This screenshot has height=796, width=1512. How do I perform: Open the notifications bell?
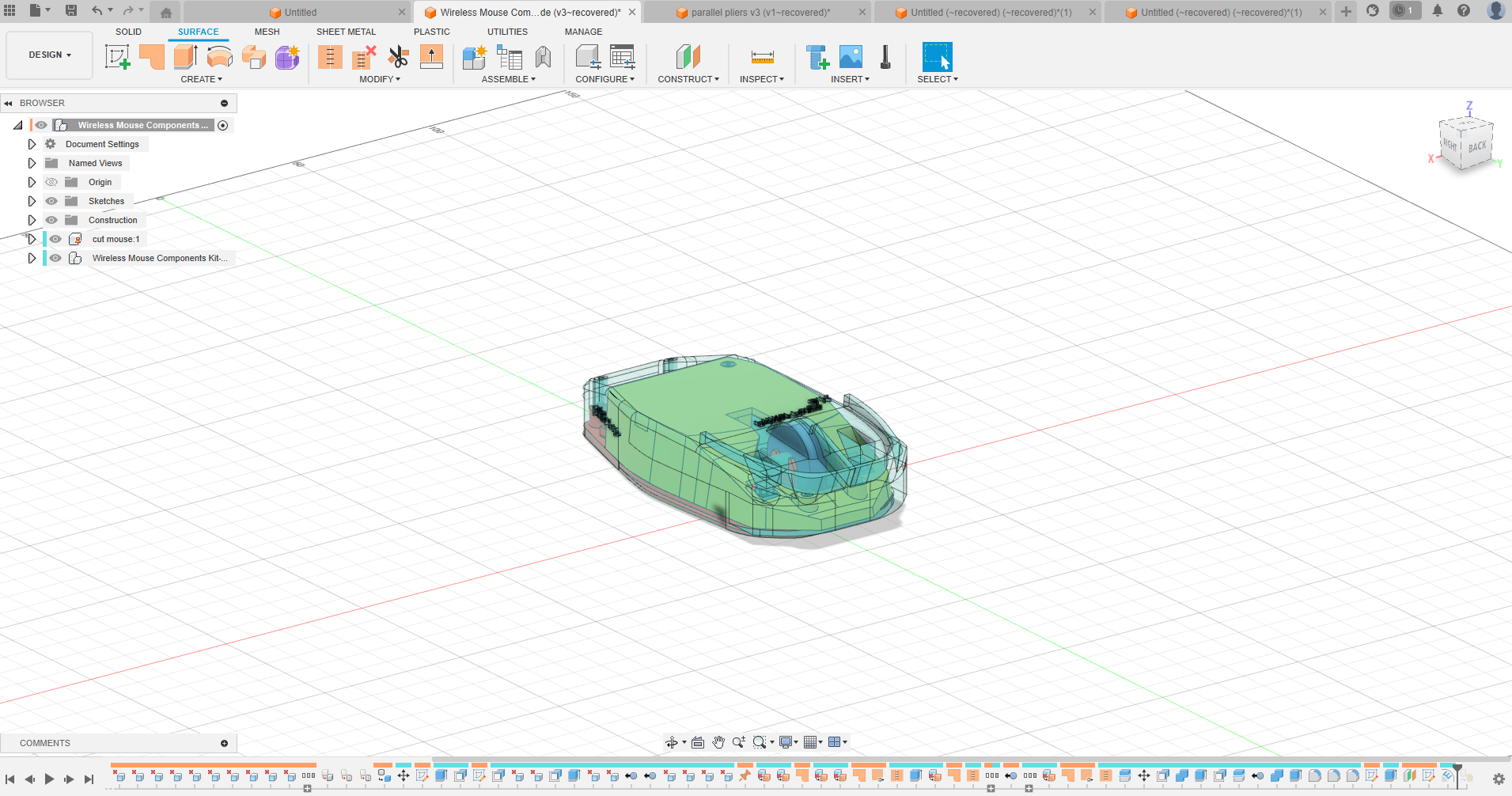tap(1438, 10)
